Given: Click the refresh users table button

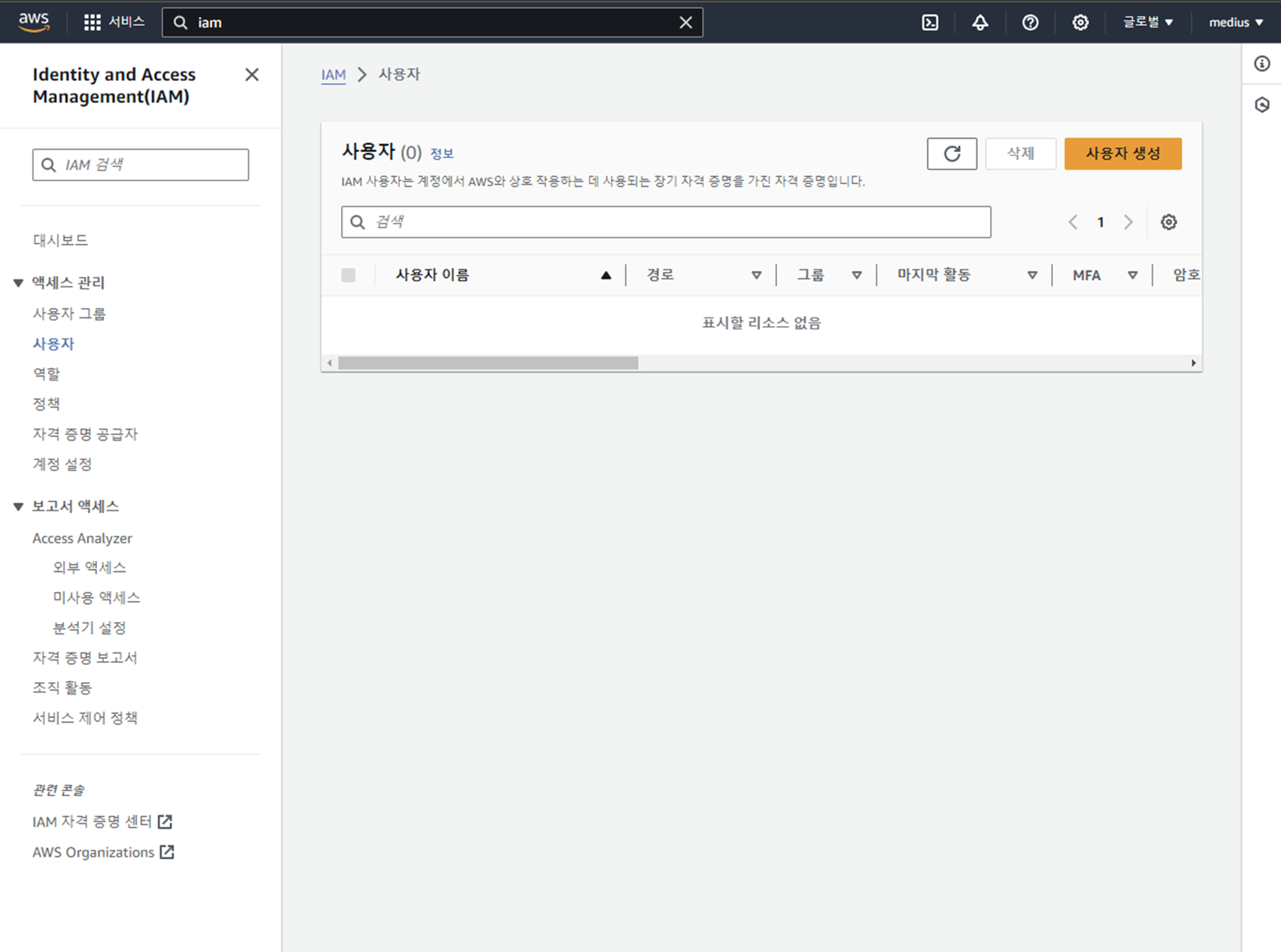Looking at the screenshot, I should [x=951, y=154].
